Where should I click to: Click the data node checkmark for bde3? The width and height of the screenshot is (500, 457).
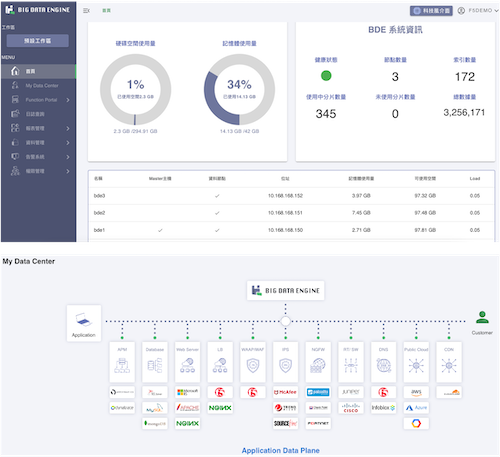click(x=217, y=196)
